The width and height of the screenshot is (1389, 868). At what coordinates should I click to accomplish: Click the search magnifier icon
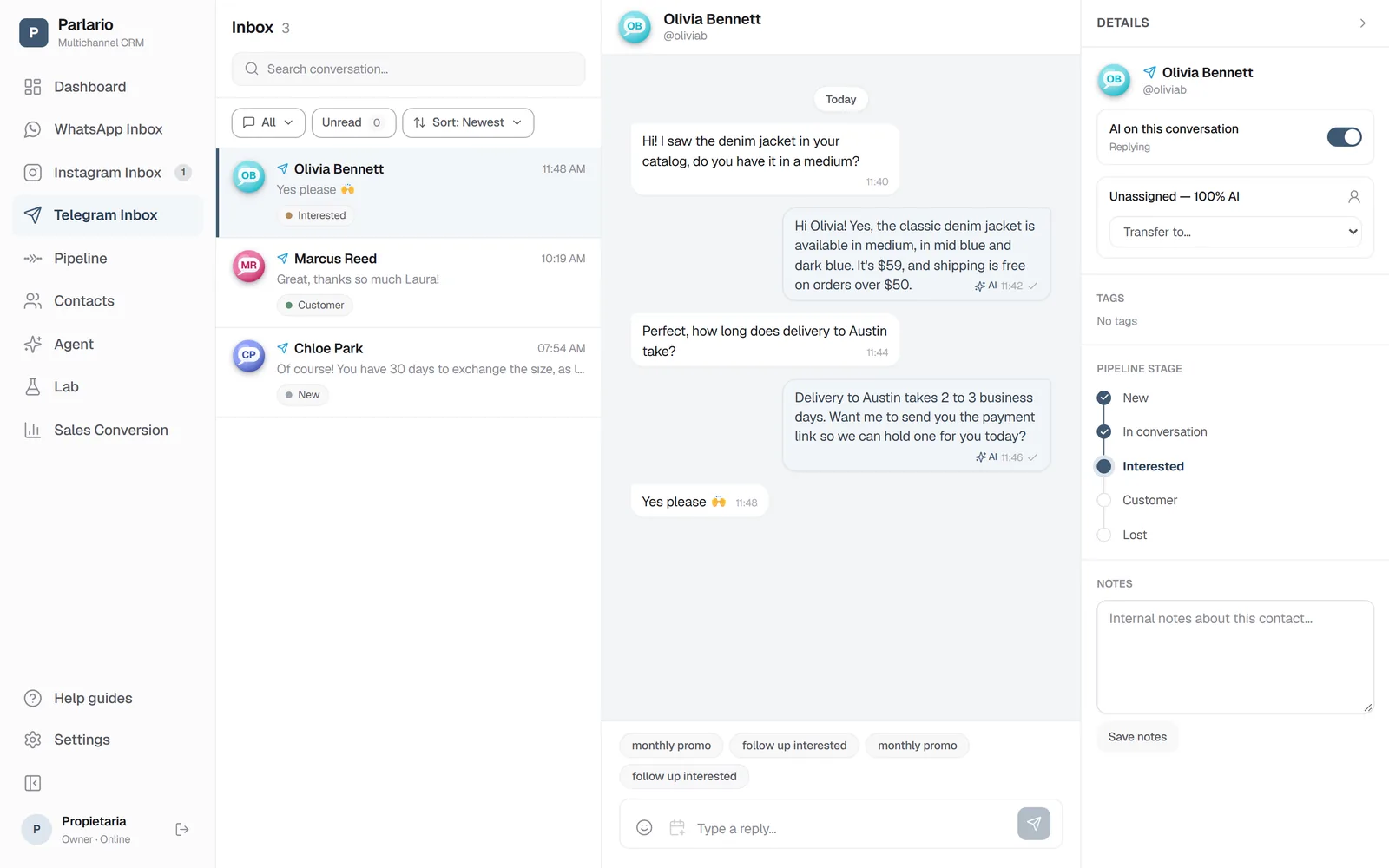[x=252, y=69]
